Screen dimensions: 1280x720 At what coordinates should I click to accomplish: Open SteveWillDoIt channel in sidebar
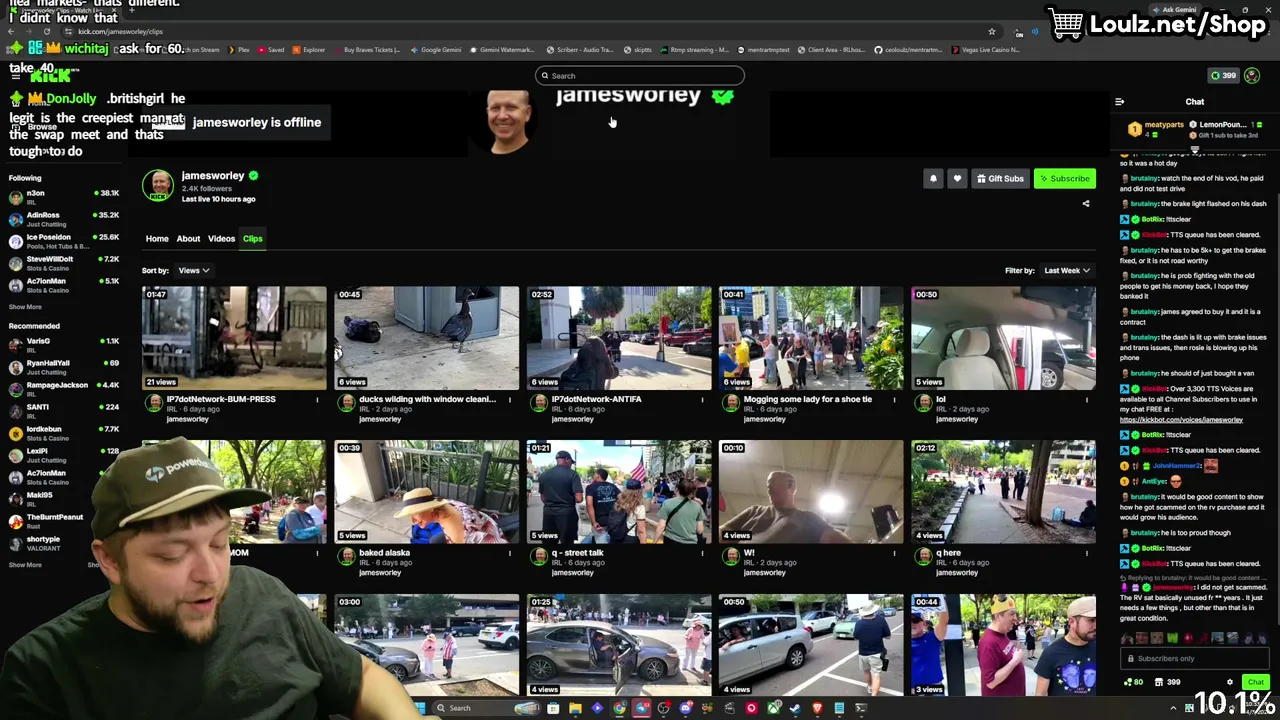pos(63,263)
